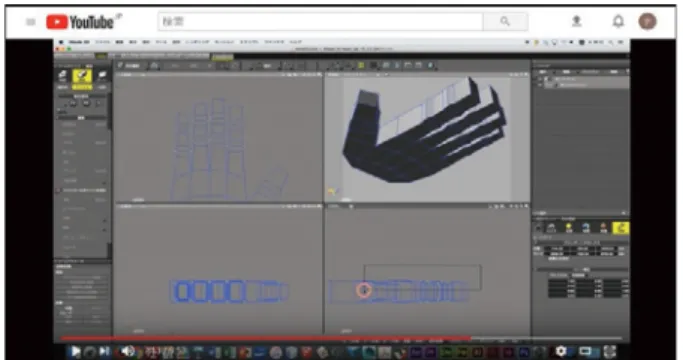
Task: Open the notifications bell
Action: (x=618, y=21)
